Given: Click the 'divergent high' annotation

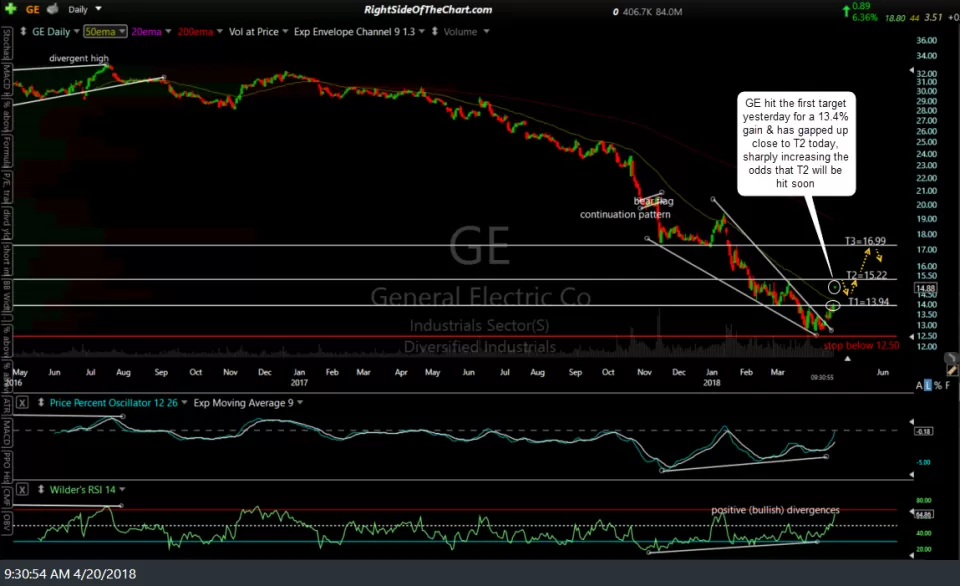Looking at the screenshot, I should (78, 58).
